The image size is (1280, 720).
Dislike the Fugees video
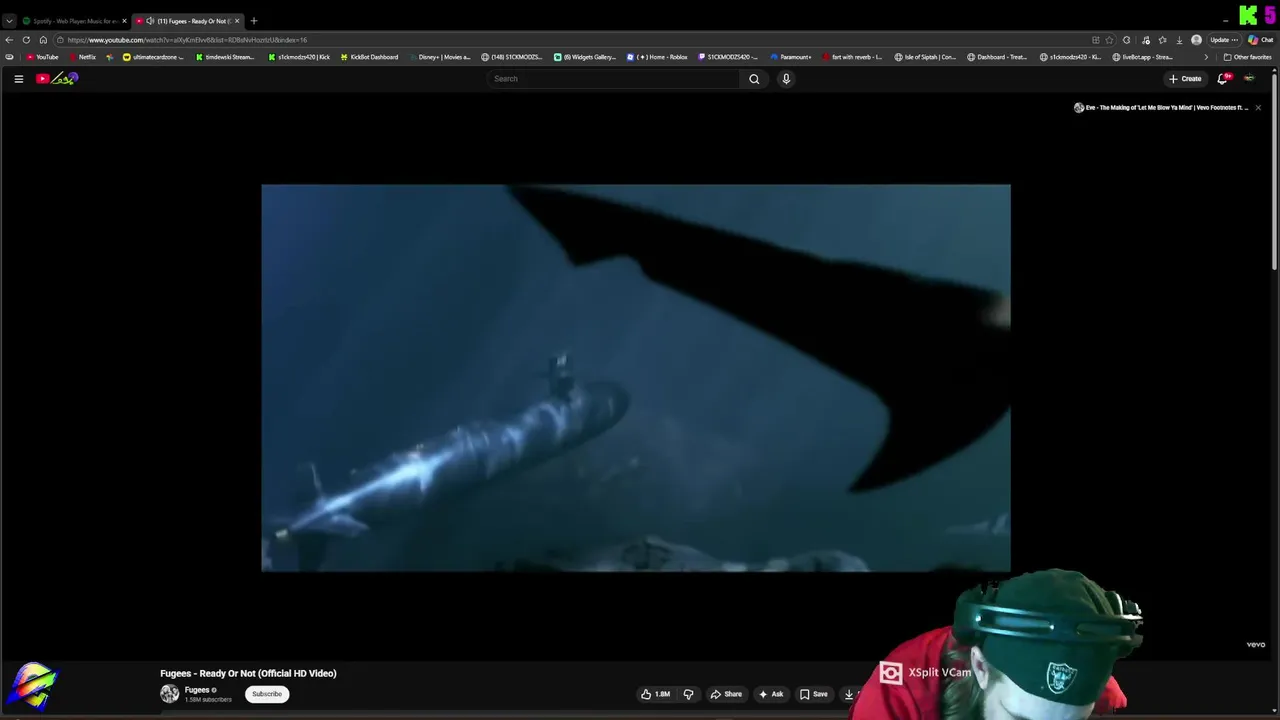688,694
